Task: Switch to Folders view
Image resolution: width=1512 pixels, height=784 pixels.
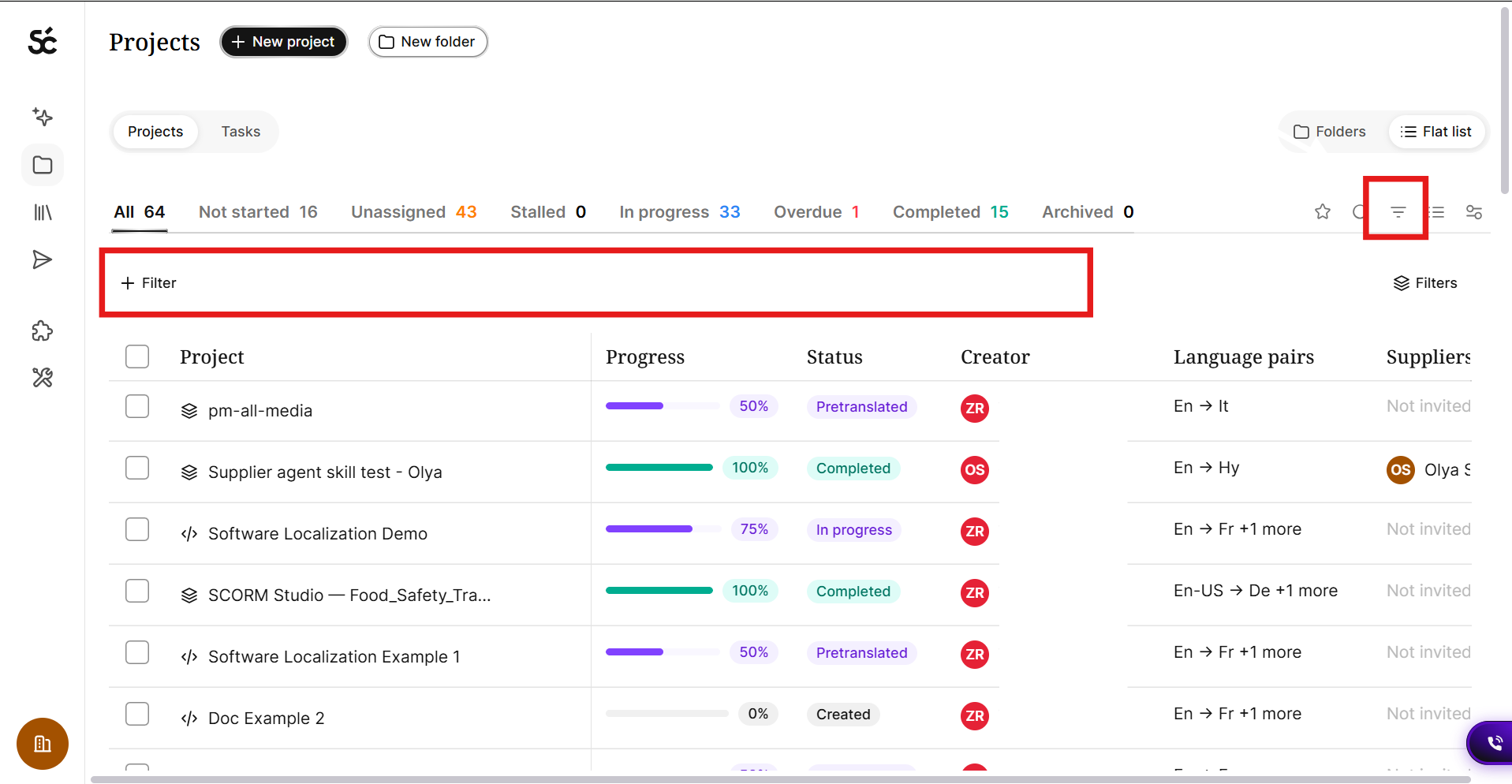Action: tap(1330, 132)
